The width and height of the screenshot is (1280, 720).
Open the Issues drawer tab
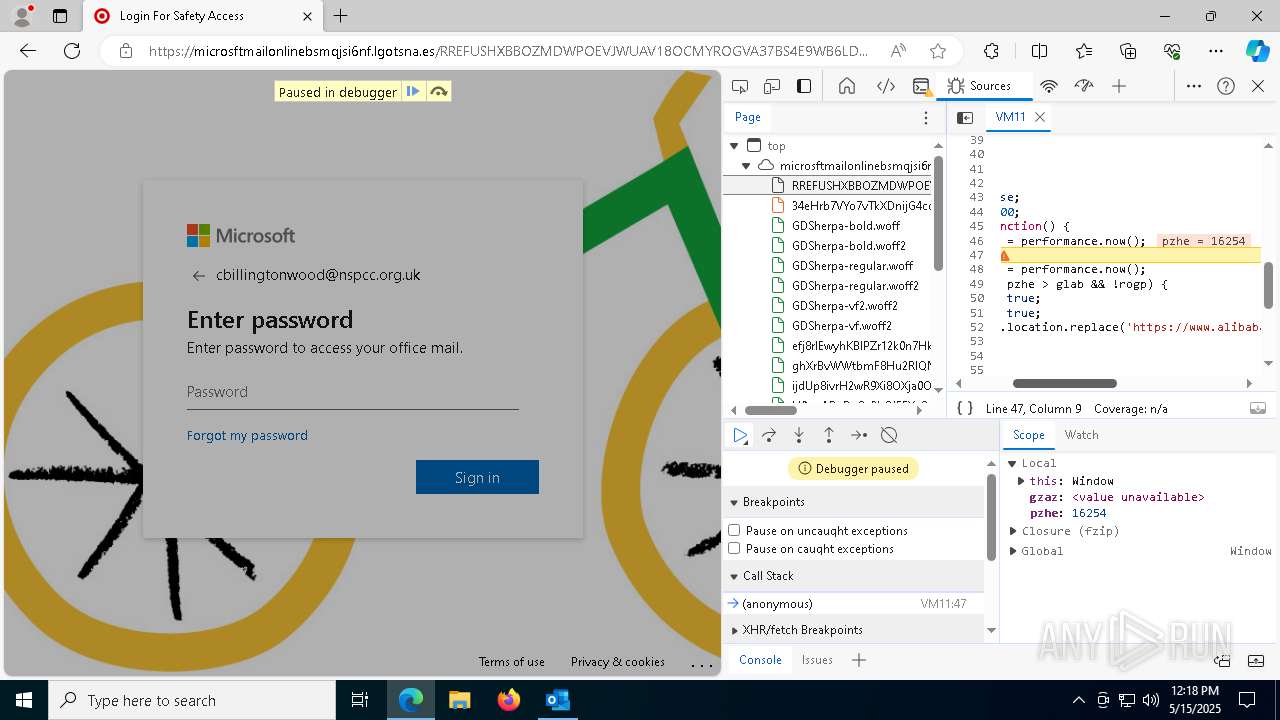click(817, 660)
